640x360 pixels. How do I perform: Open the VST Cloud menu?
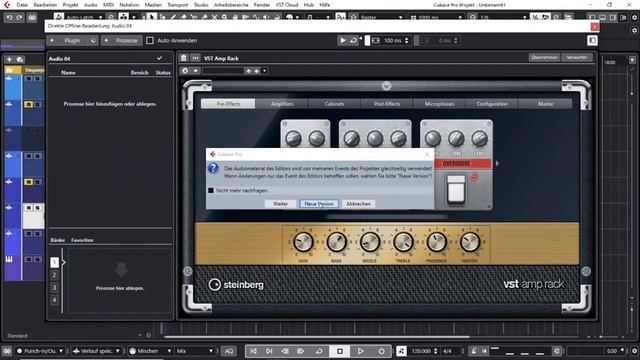coord(287,5)
